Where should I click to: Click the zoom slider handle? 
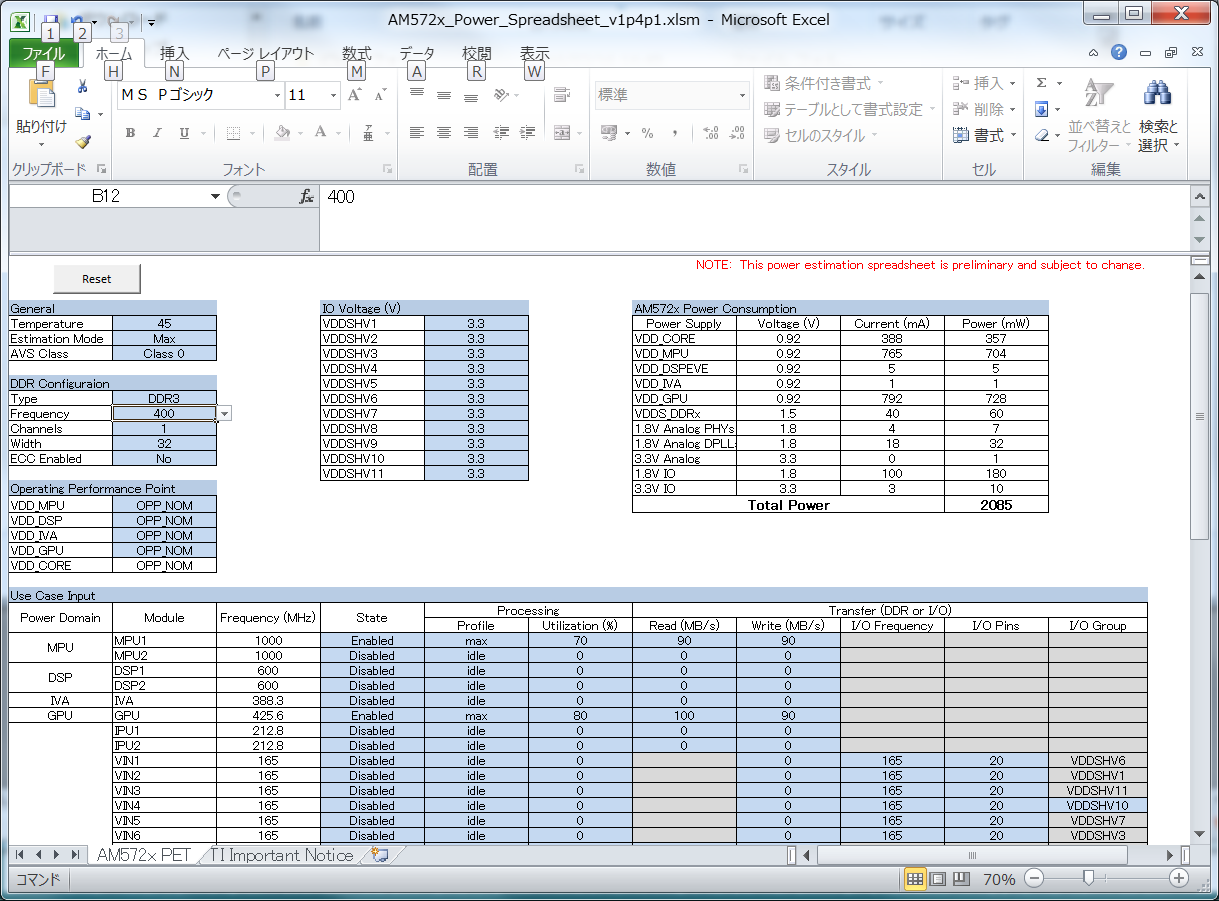(x=1088, y=879)
